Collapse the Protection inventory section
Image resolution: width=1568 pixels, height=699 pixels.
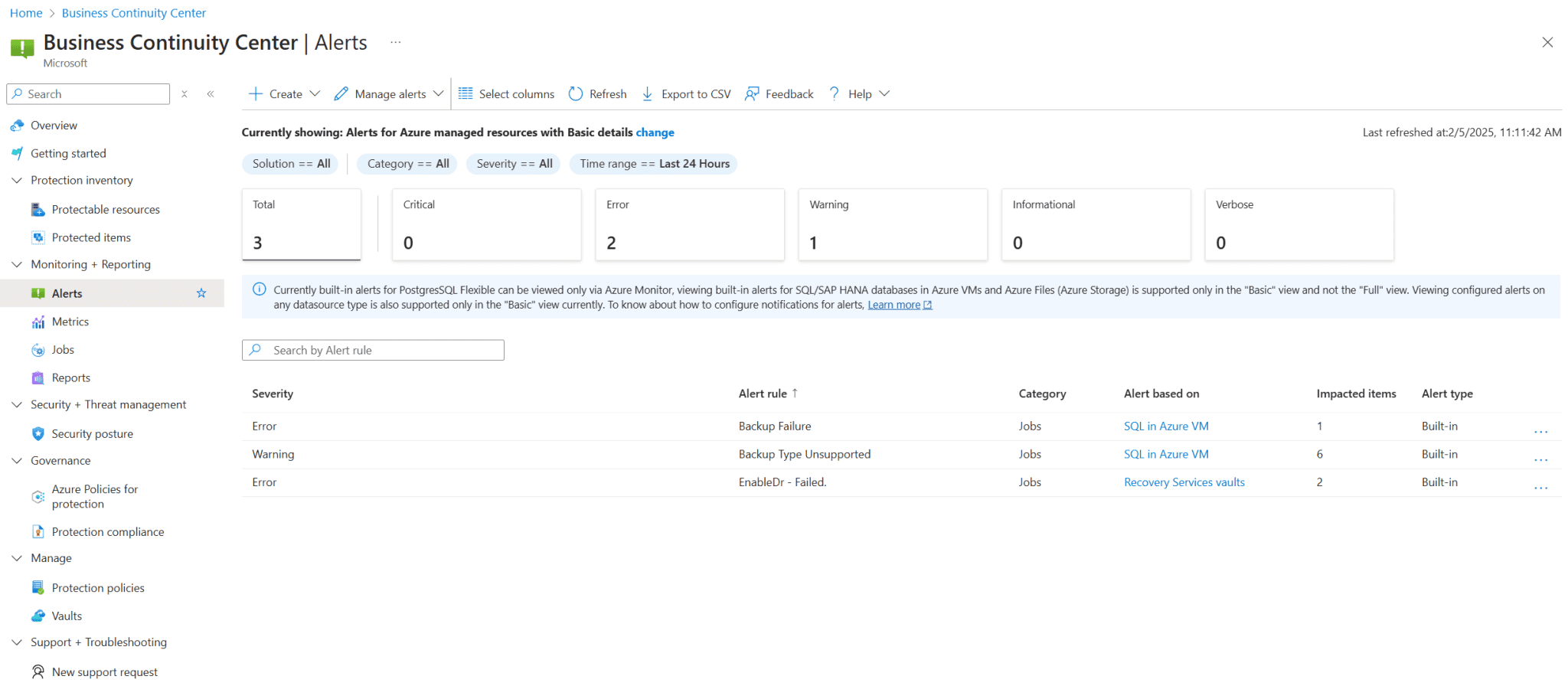tap(16, 180)
